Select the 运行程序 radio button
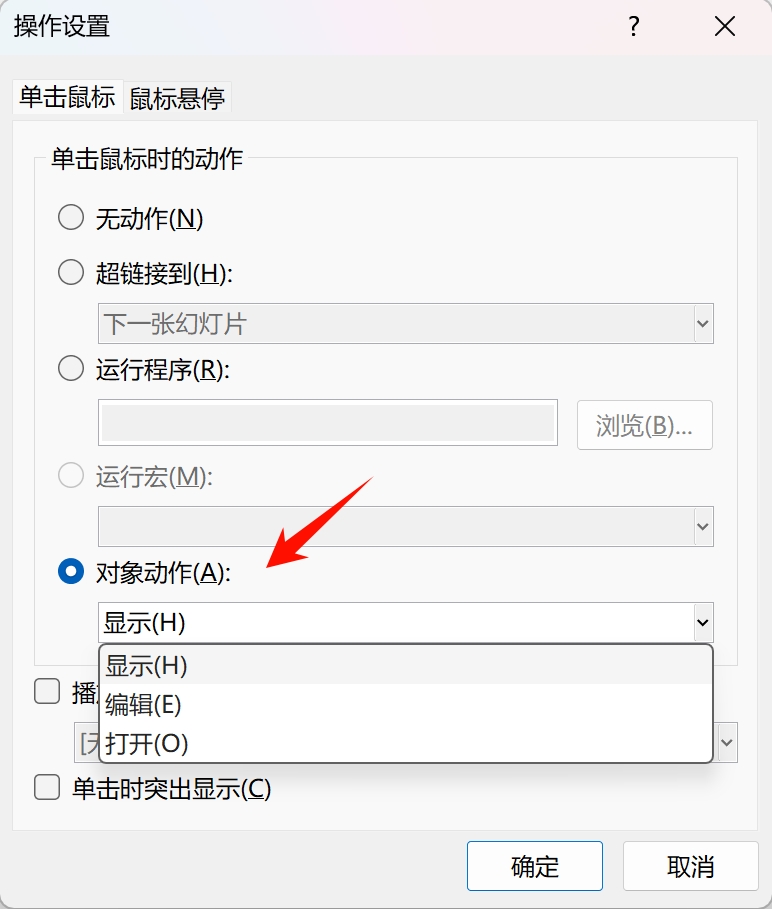The height and width of the screenshot is (909, 772). coord(70,368)
